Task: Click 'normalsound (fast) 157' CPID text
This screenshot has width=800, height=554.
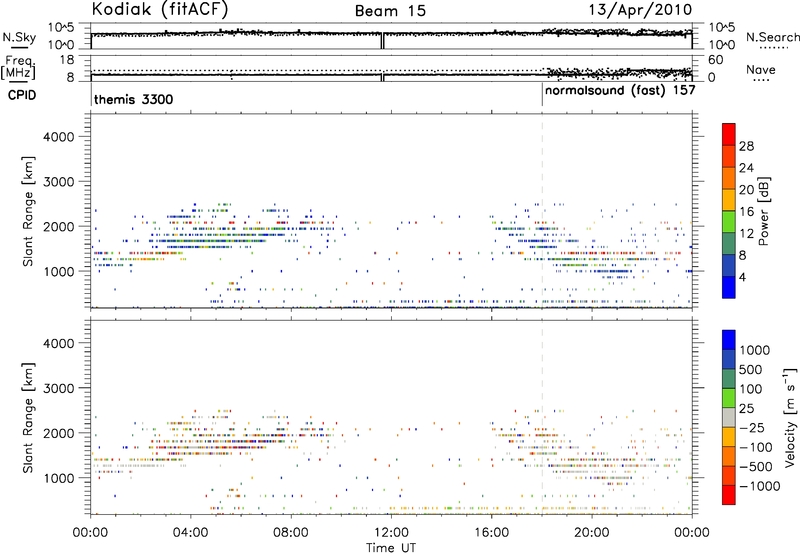Action: tap(620, 90)
